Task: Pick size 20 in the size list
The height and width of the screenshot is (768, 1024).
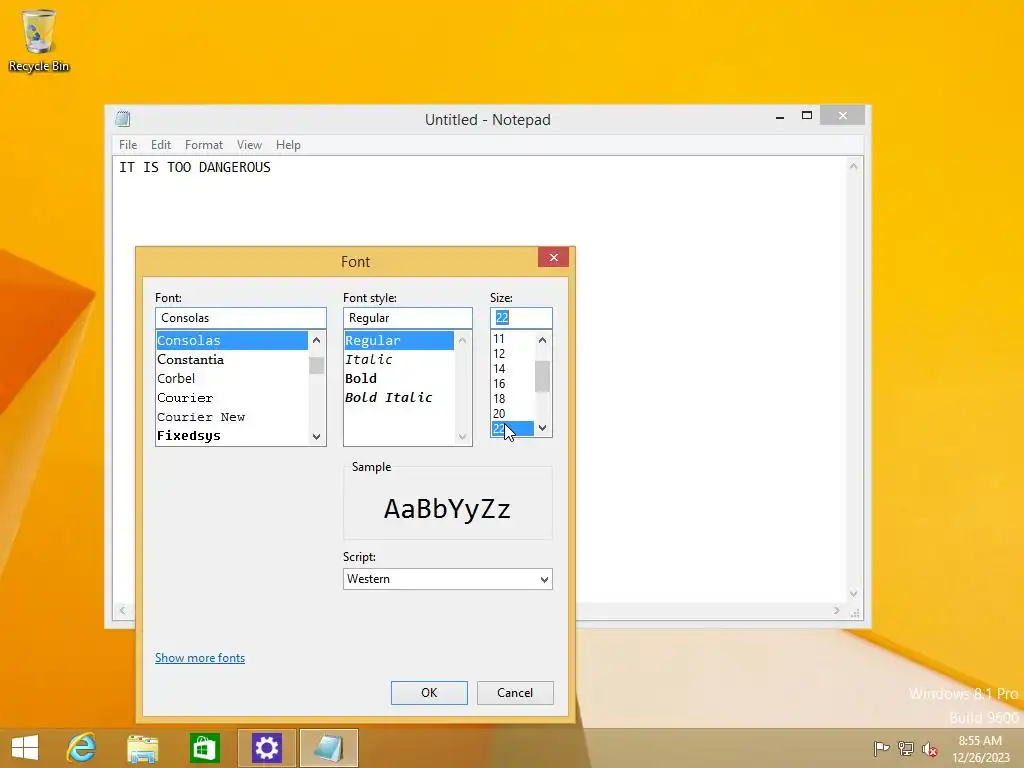Action: tap(513, 414)
